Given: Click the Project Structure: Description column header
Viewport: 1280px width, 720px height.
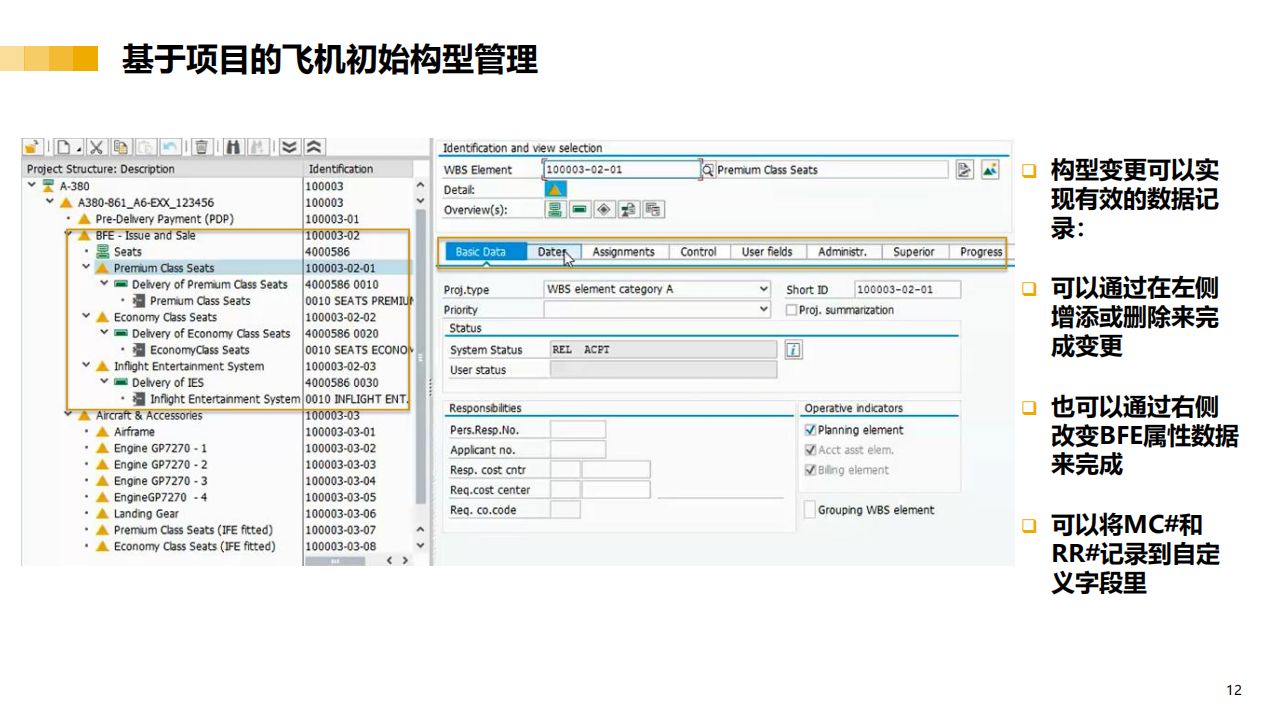Looking at the screenshot, I should (163, 169).
